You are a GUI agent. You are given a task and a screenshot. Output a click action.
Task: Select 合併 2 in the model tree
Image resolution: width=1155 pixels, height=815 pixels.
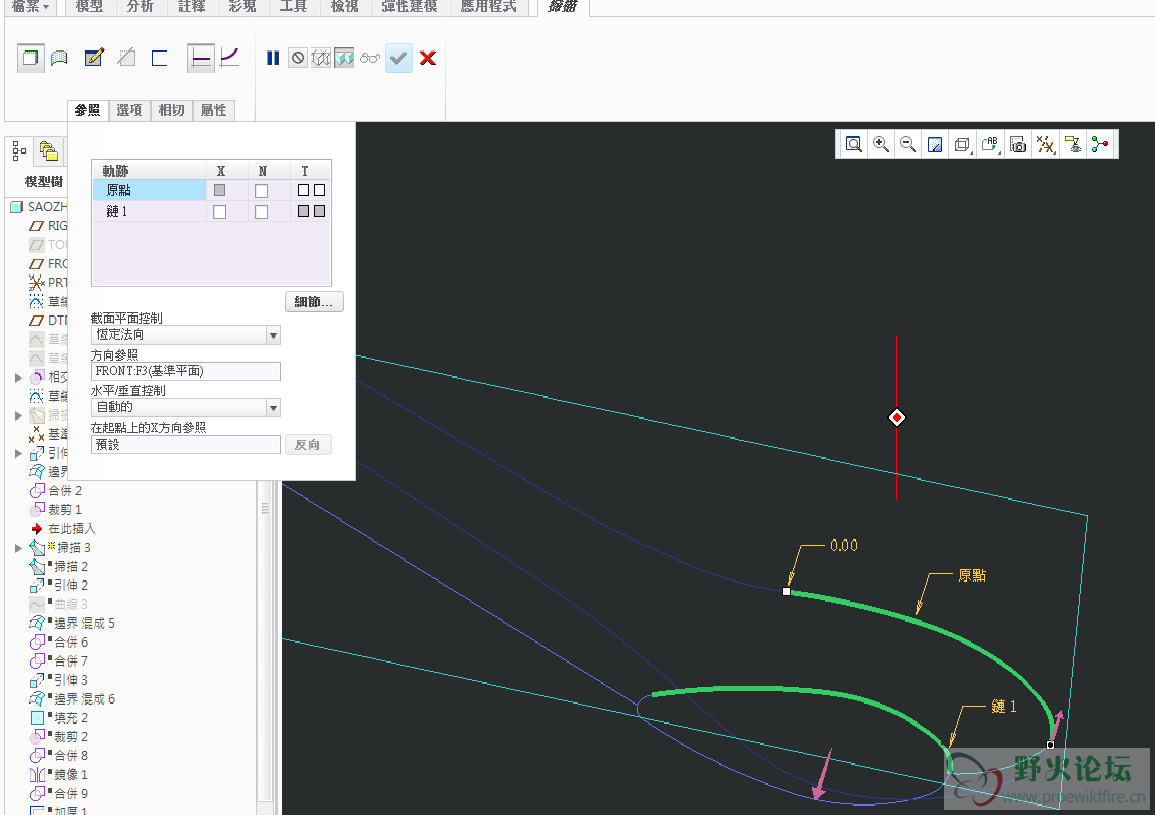(x=56, y=491)
